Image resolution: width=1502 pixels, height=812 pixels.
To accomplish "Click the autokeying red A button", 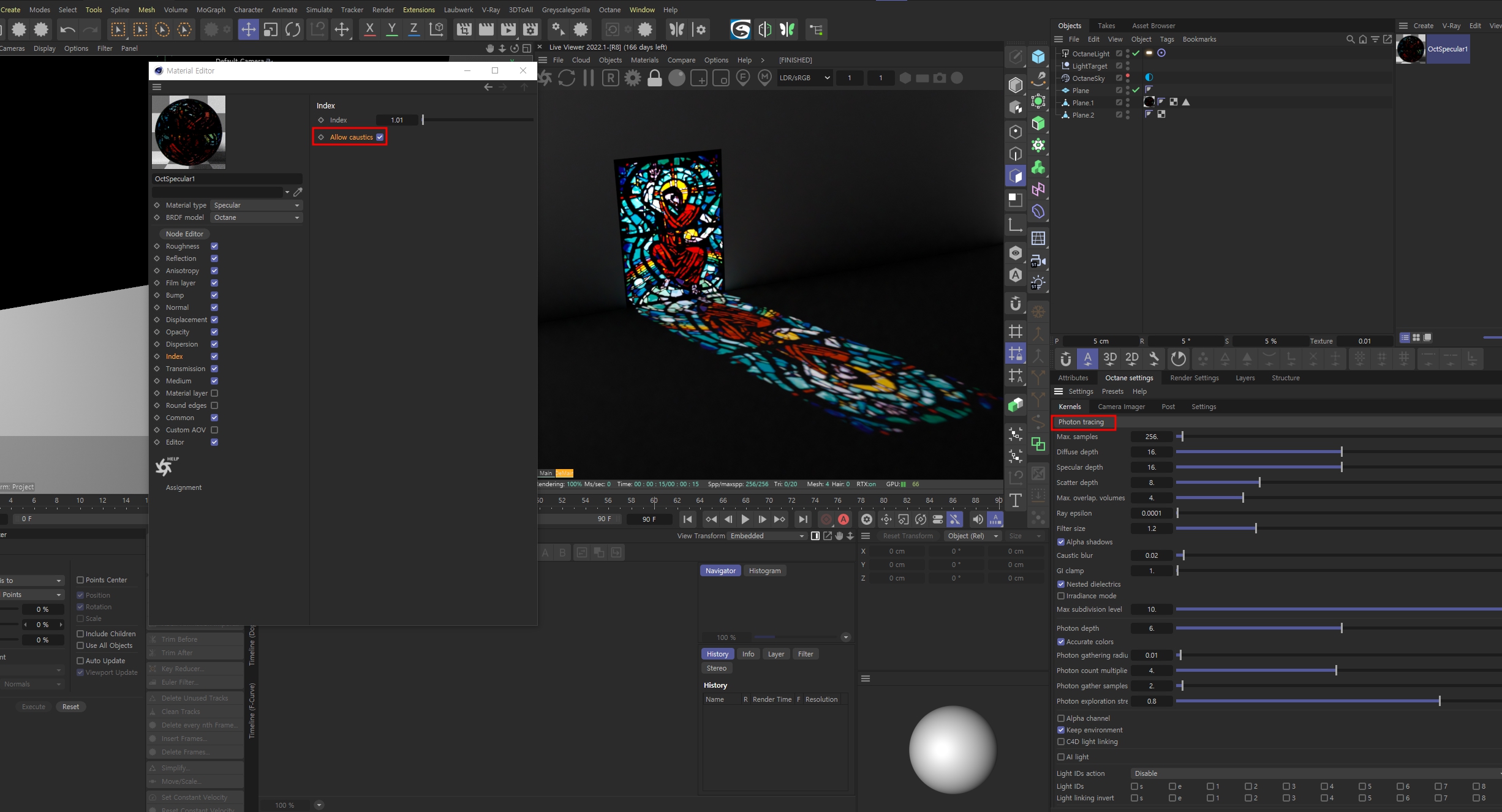I will click(843, 519).
